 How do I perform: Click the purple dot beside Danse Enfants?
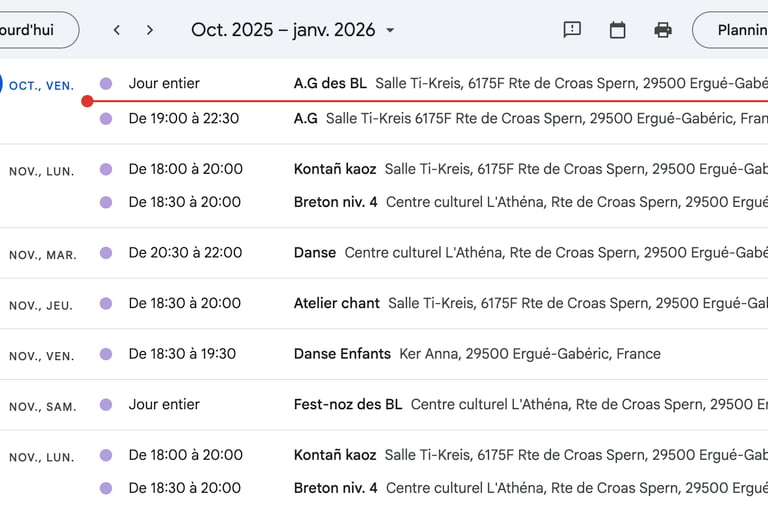[106, 354]
